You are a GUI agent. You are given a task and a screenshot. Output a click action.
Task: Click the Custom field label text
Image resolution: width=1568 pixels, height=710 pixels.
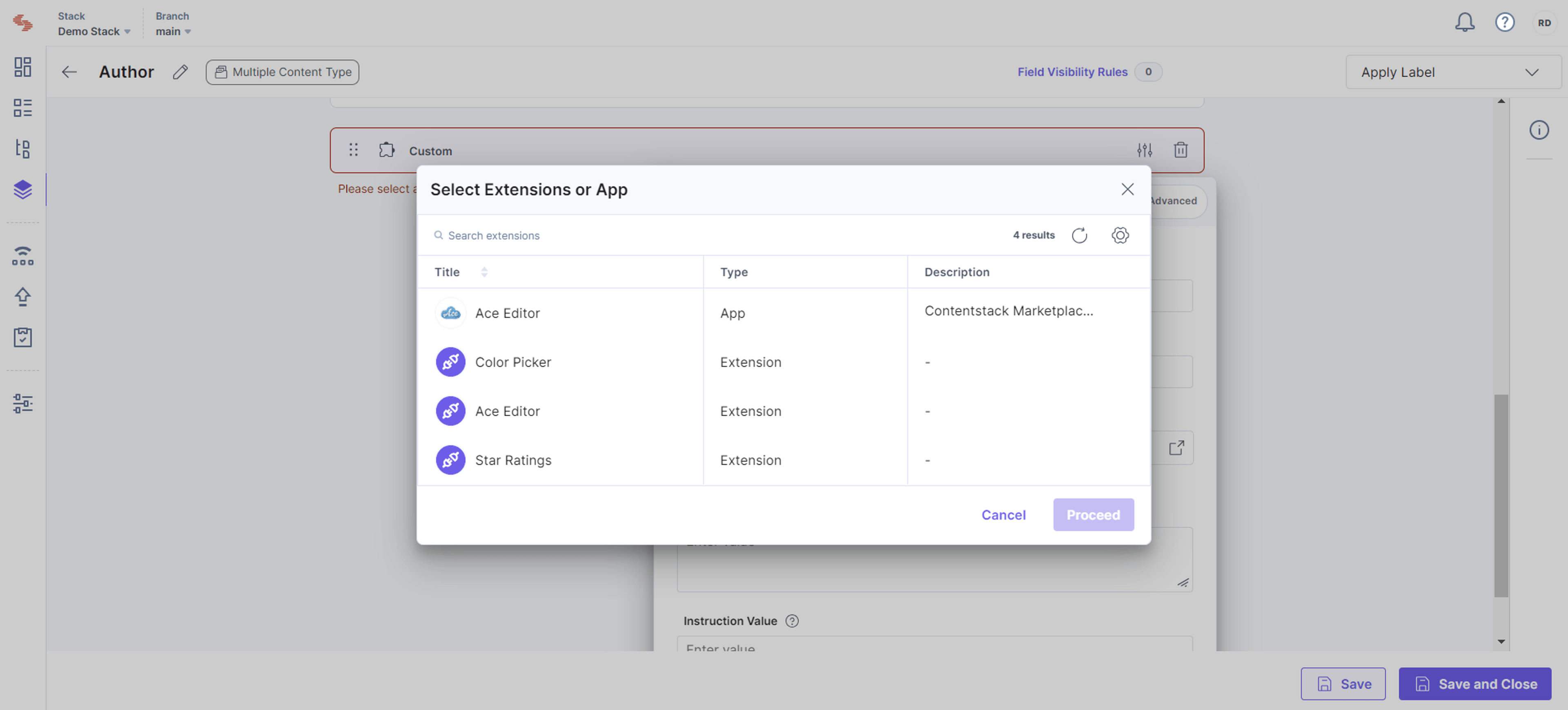[430, 151]
